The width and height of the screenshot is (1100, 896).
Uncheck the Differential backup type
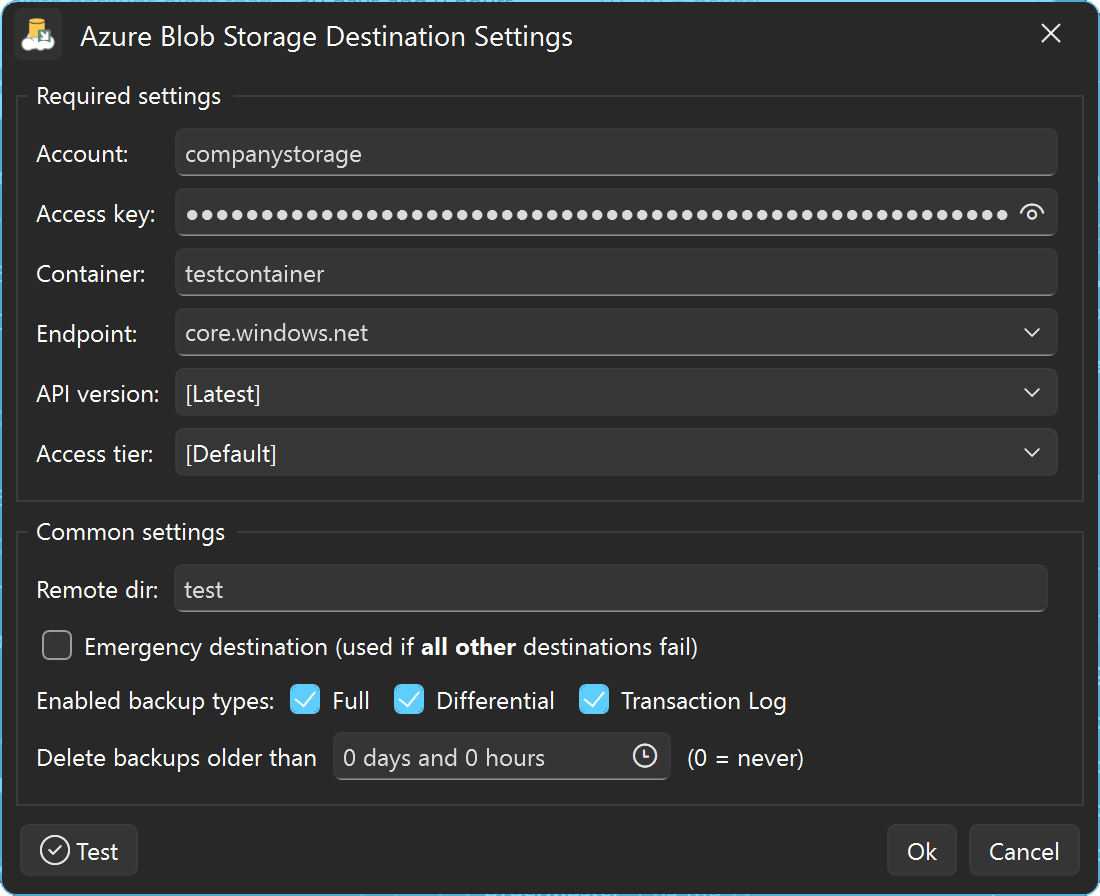click(408, 700)
